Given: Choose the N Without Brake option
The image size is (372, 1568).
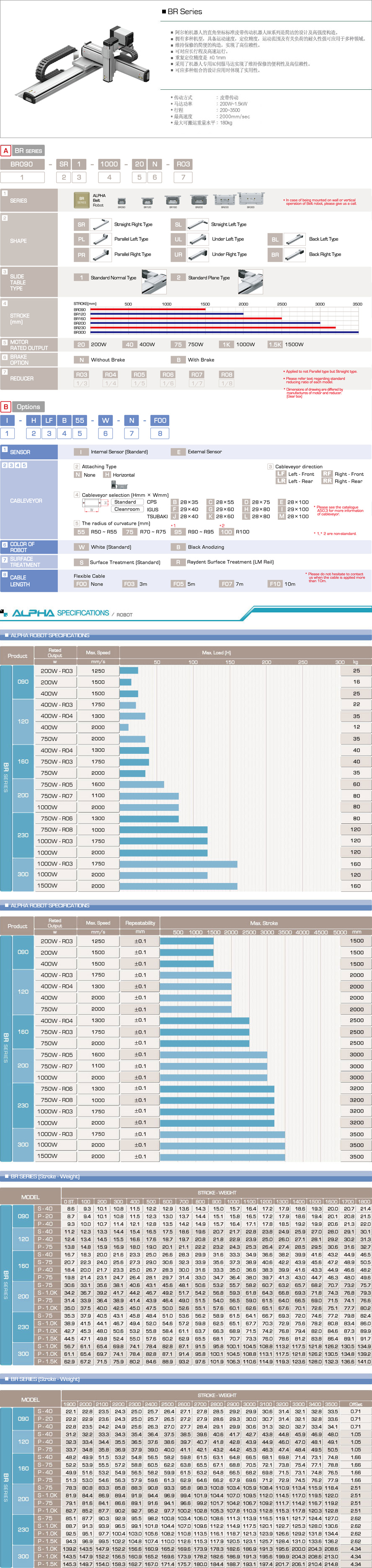Looking at the screenshot, I should 81,360.
